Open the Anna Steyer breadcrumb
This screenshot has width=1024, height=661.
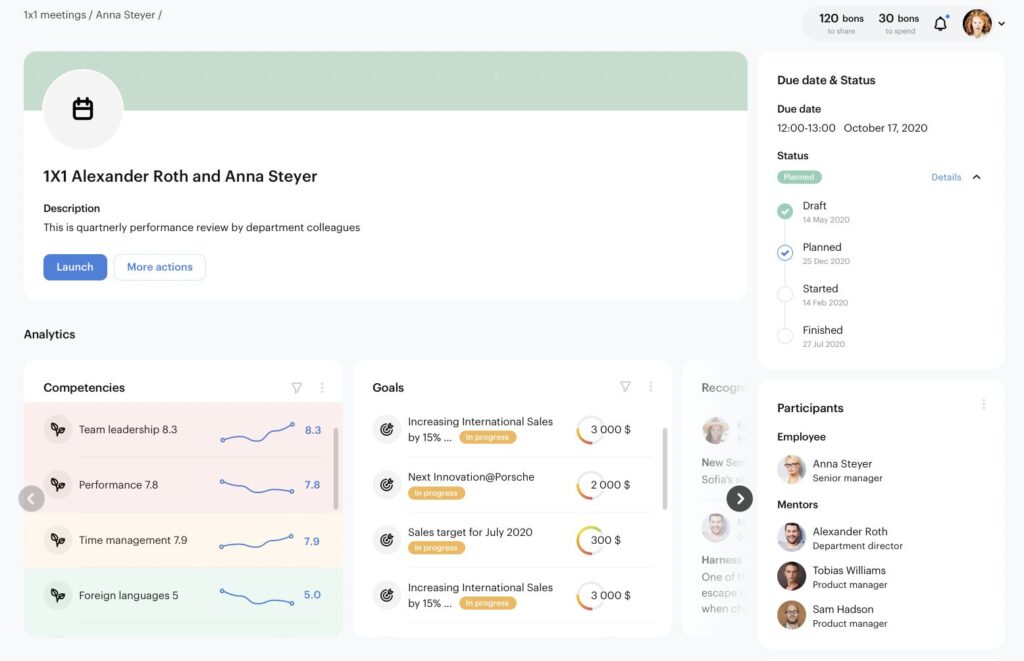(x=125, y=14)
